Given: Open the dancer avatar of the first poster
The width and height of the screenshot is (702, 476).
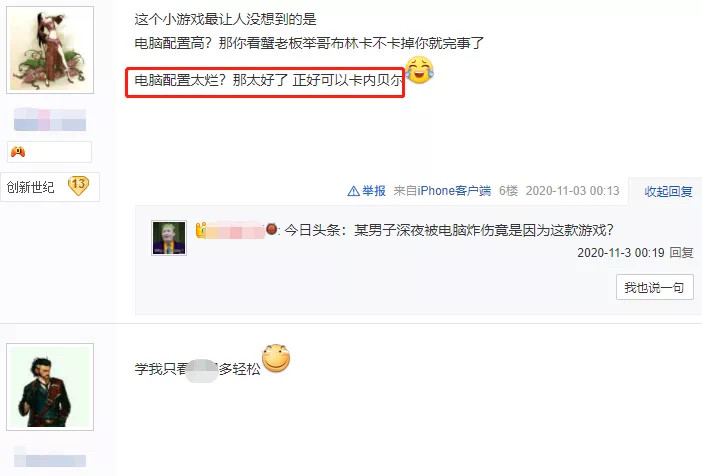Looking at the screenshot, I should click(x=50, y=50).
